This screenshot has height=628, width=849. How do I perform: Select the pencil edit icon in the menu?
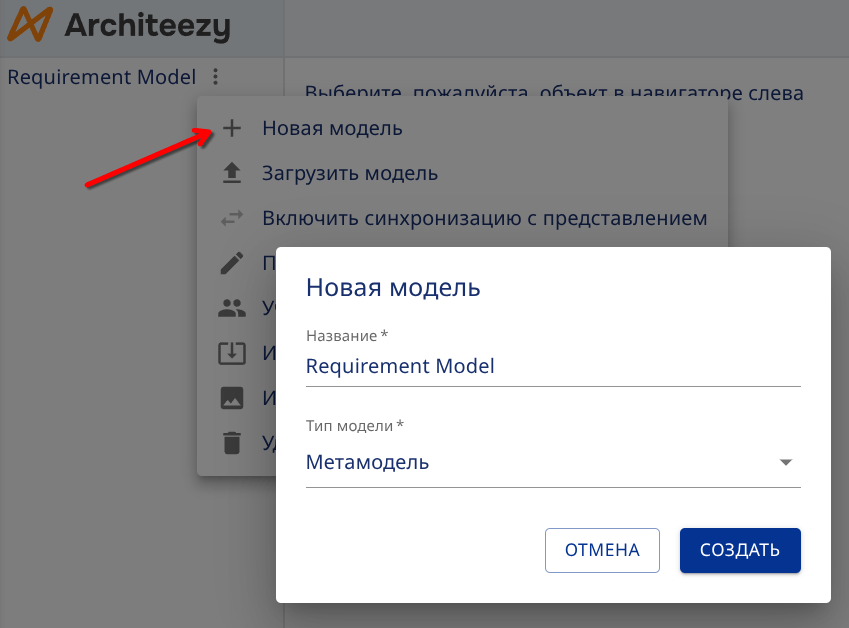[x=232, y=262]
